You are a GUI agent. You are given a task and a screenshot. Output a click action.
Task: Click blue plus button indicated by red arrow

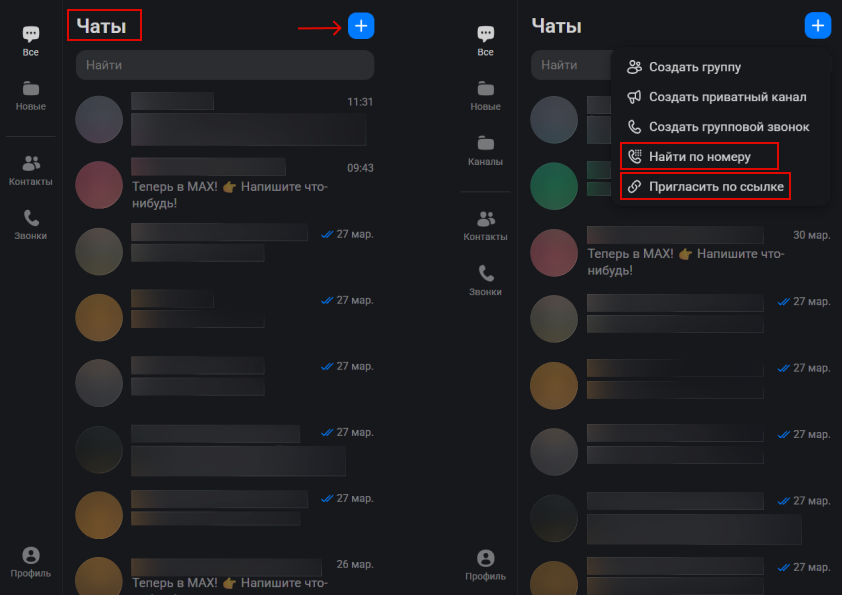pos(361,26)
